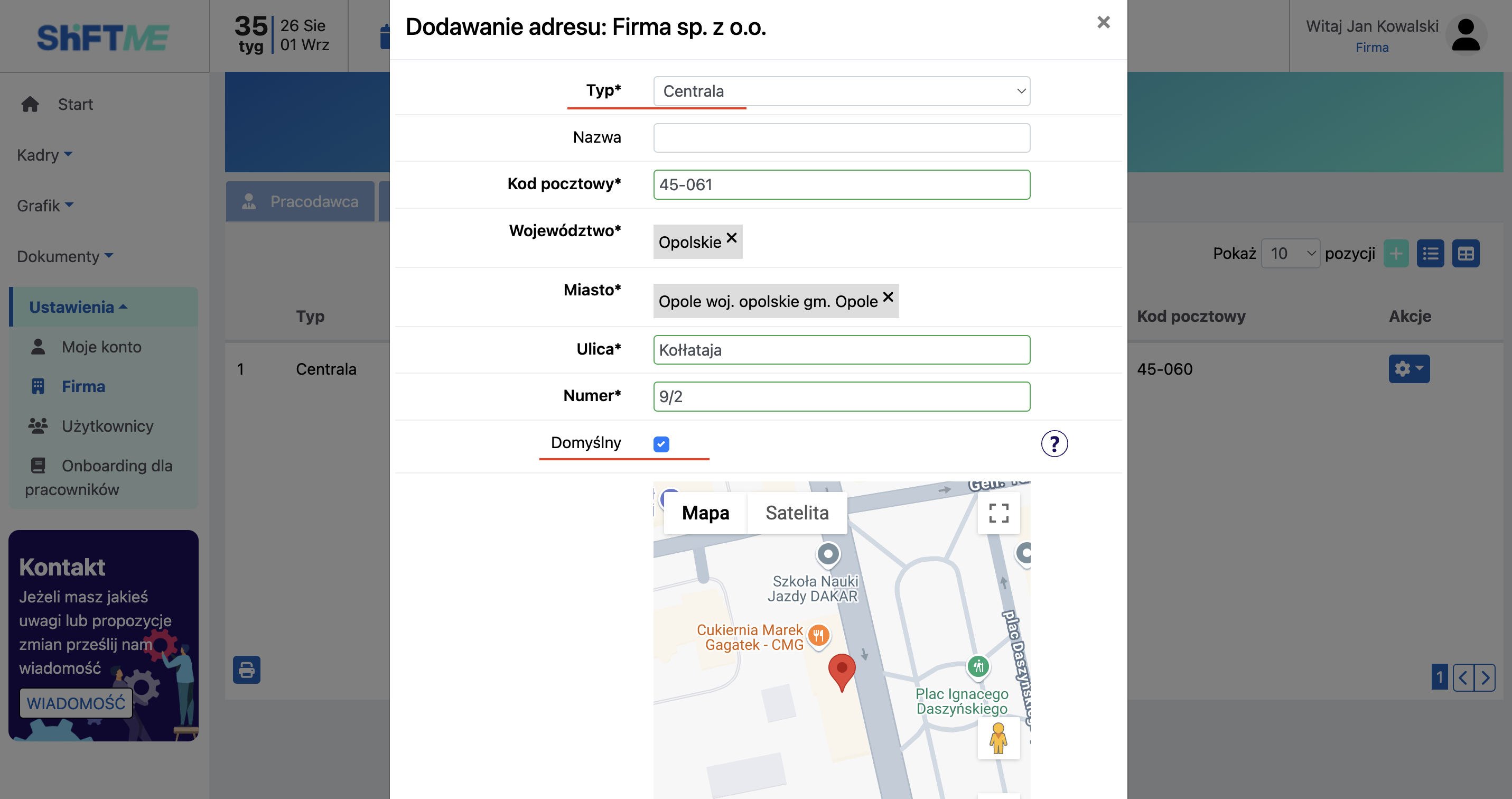
Task: Click the Akcje column header
Action: tap(1410, 317)
